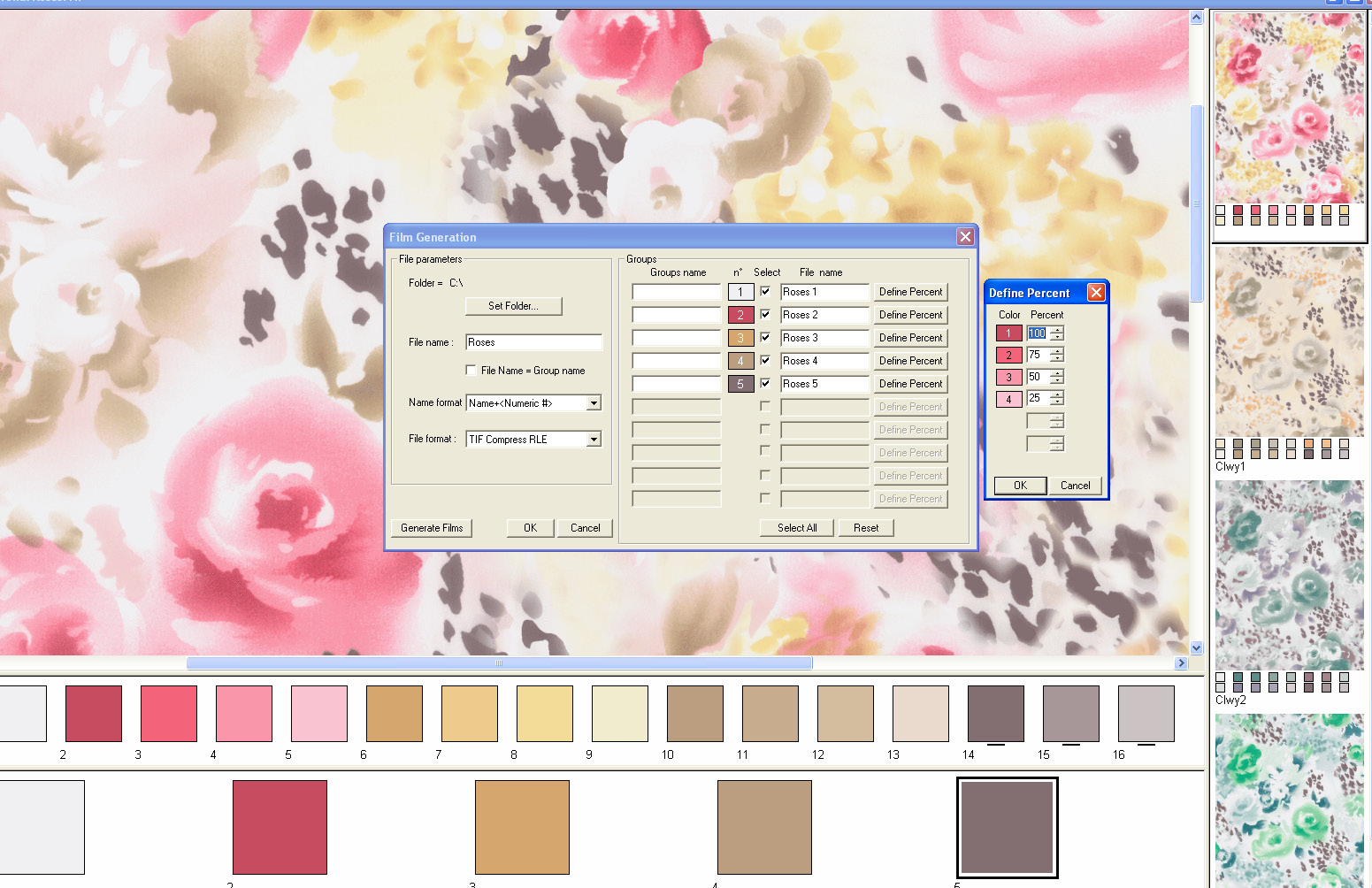Open the Clwy2 colorway thumbnail
Screen dimensions: 1372x888
(x=1289, y=575)
